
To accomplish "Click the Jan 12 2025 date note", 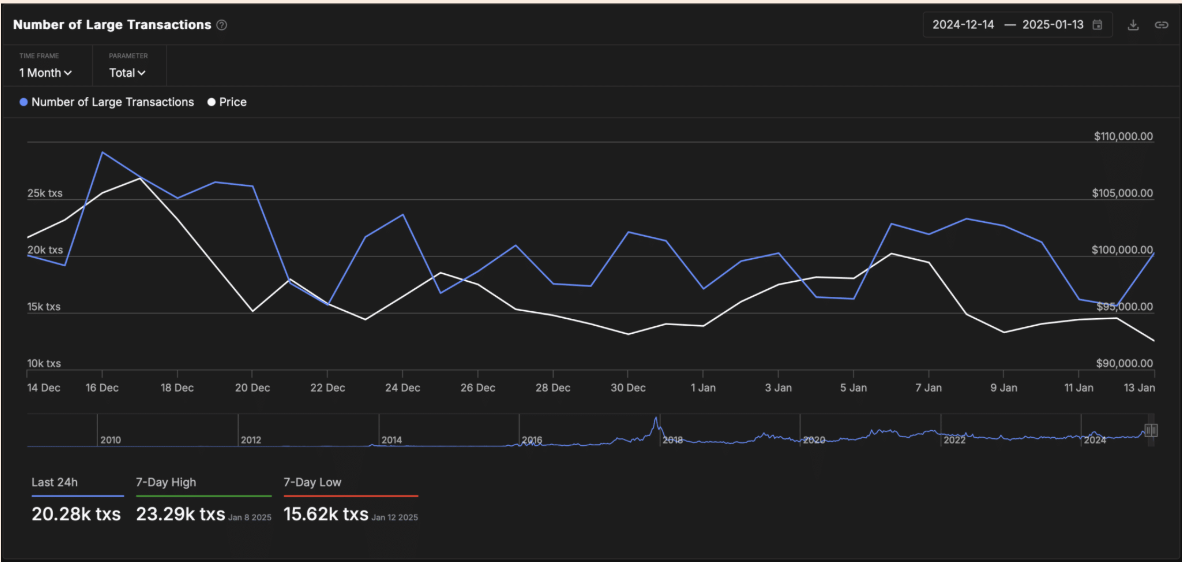I will tap(395, 518).
